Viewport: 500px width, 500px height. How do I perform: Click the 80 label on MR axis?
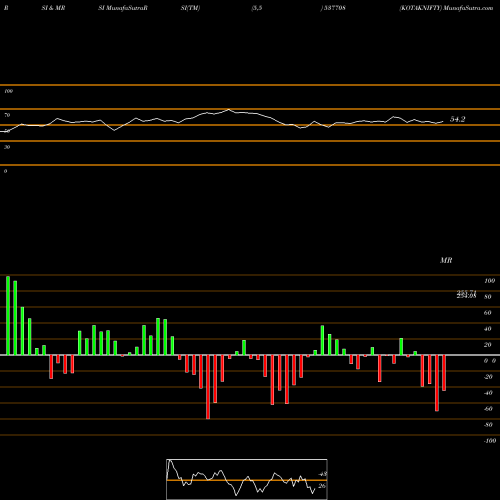click(x=488, y=297)
